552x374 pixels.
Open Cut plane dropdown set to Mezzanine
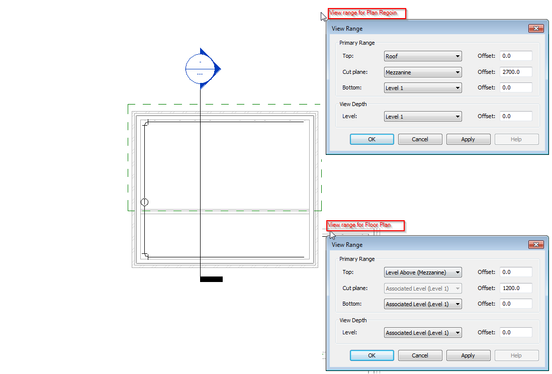click(x=422, y=72)
